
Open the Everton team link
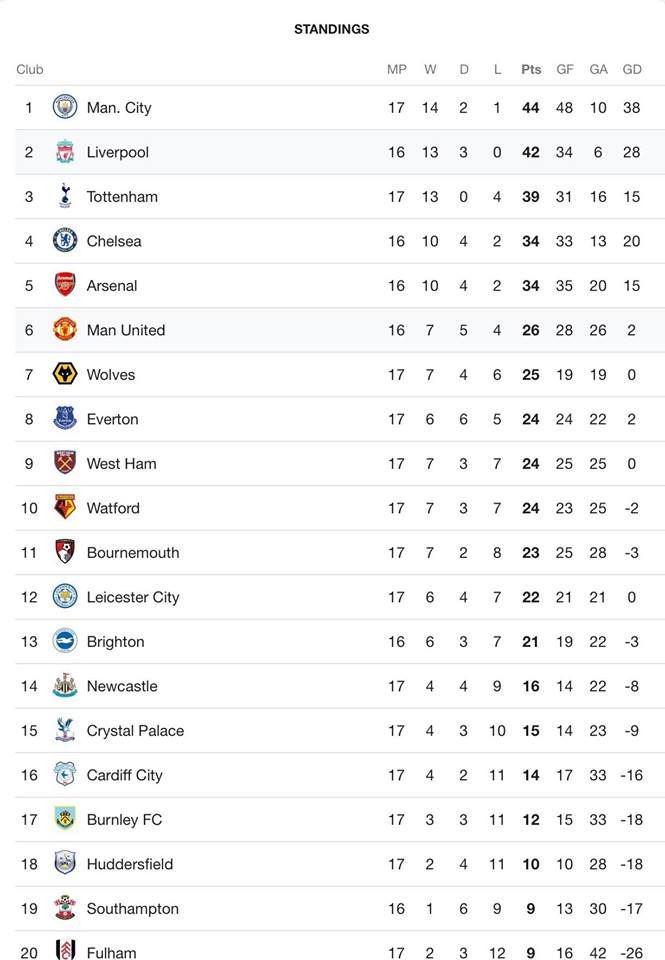click(113, 419)
